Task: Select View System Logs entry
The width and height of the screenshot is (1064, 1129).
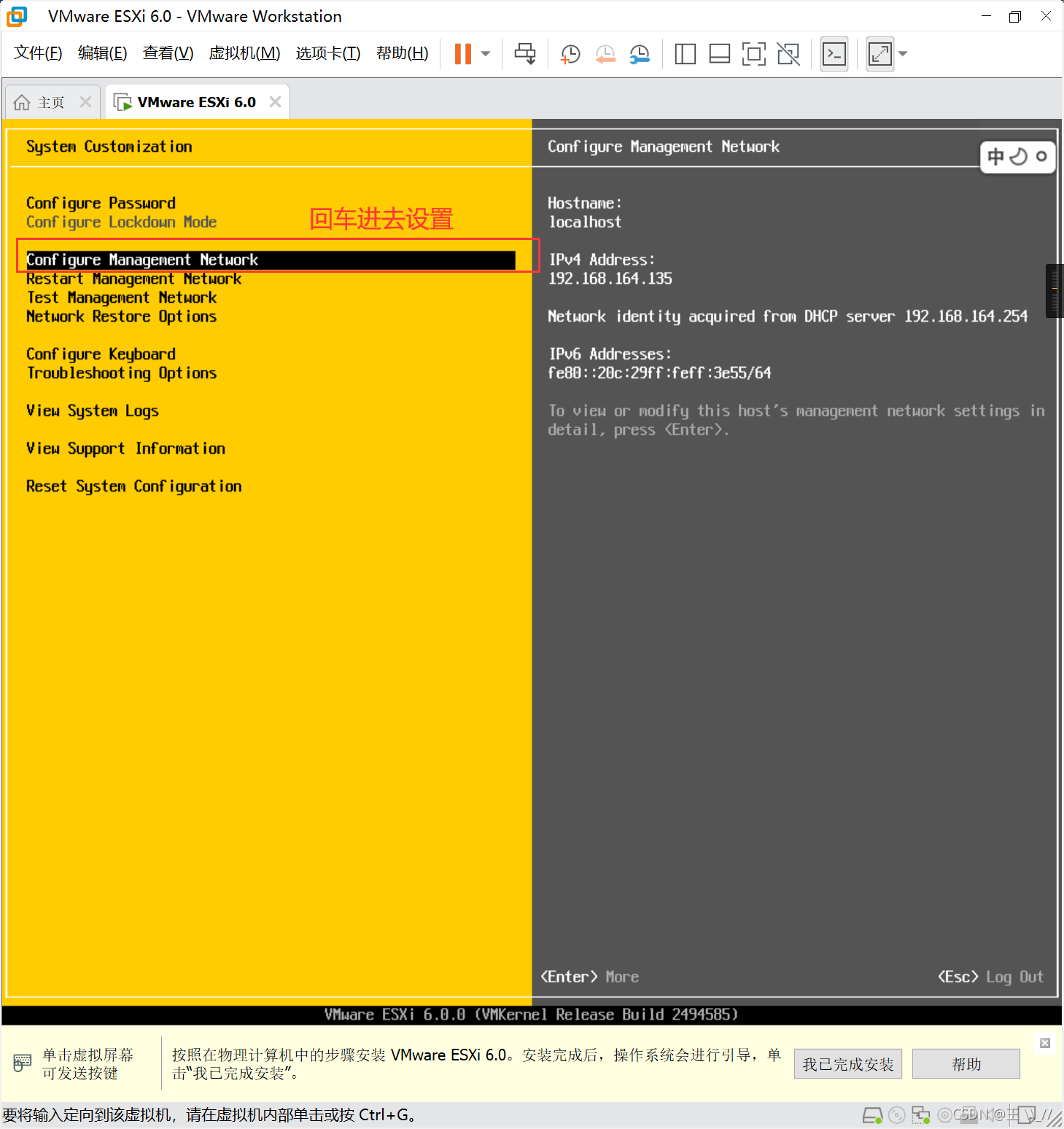Action: pos(92,411)
